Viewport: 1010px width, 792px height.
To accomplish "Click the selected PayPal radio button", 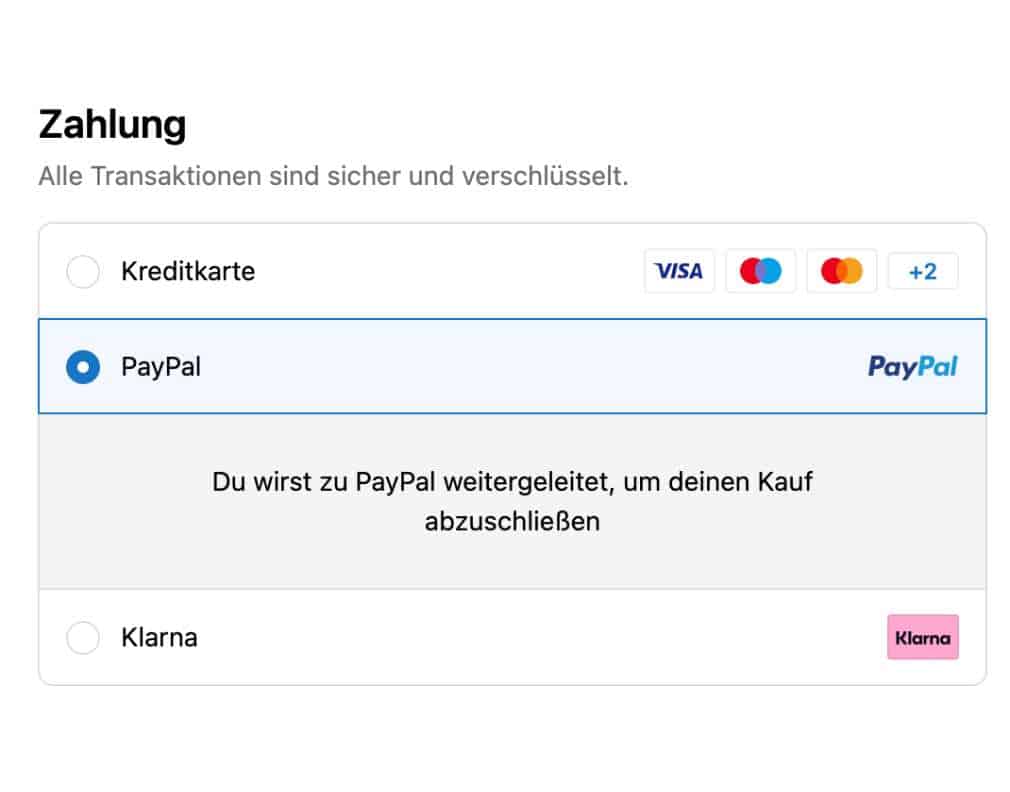I will coord(83,367).
